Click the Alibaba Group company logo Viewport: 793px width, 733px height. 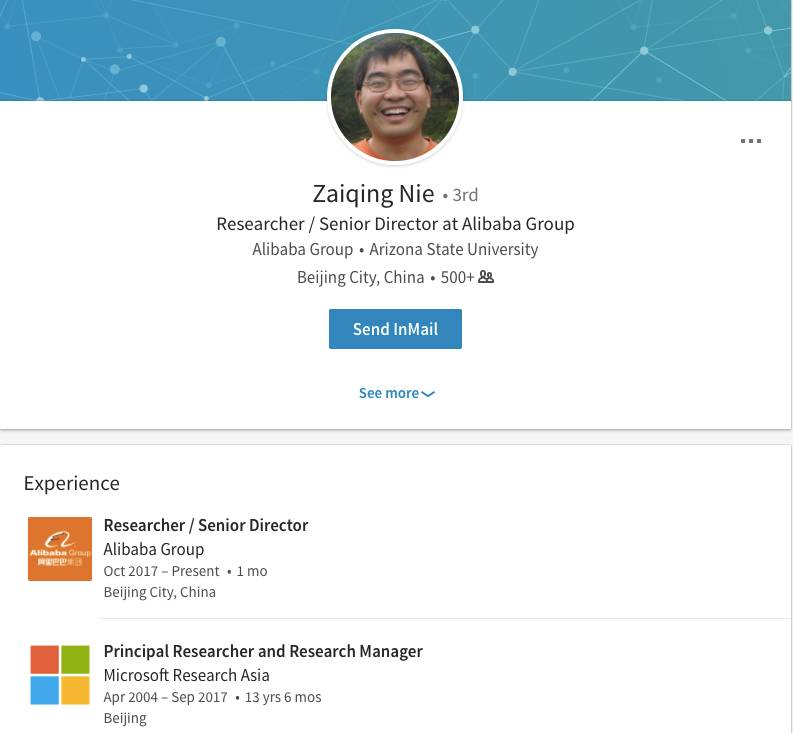60,549
